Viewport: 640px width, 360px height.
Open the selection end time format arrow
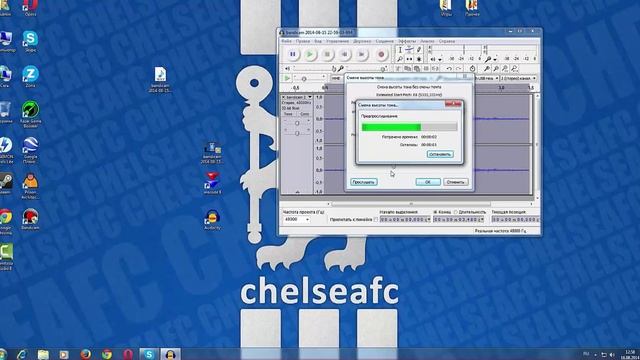click(483, 220)
